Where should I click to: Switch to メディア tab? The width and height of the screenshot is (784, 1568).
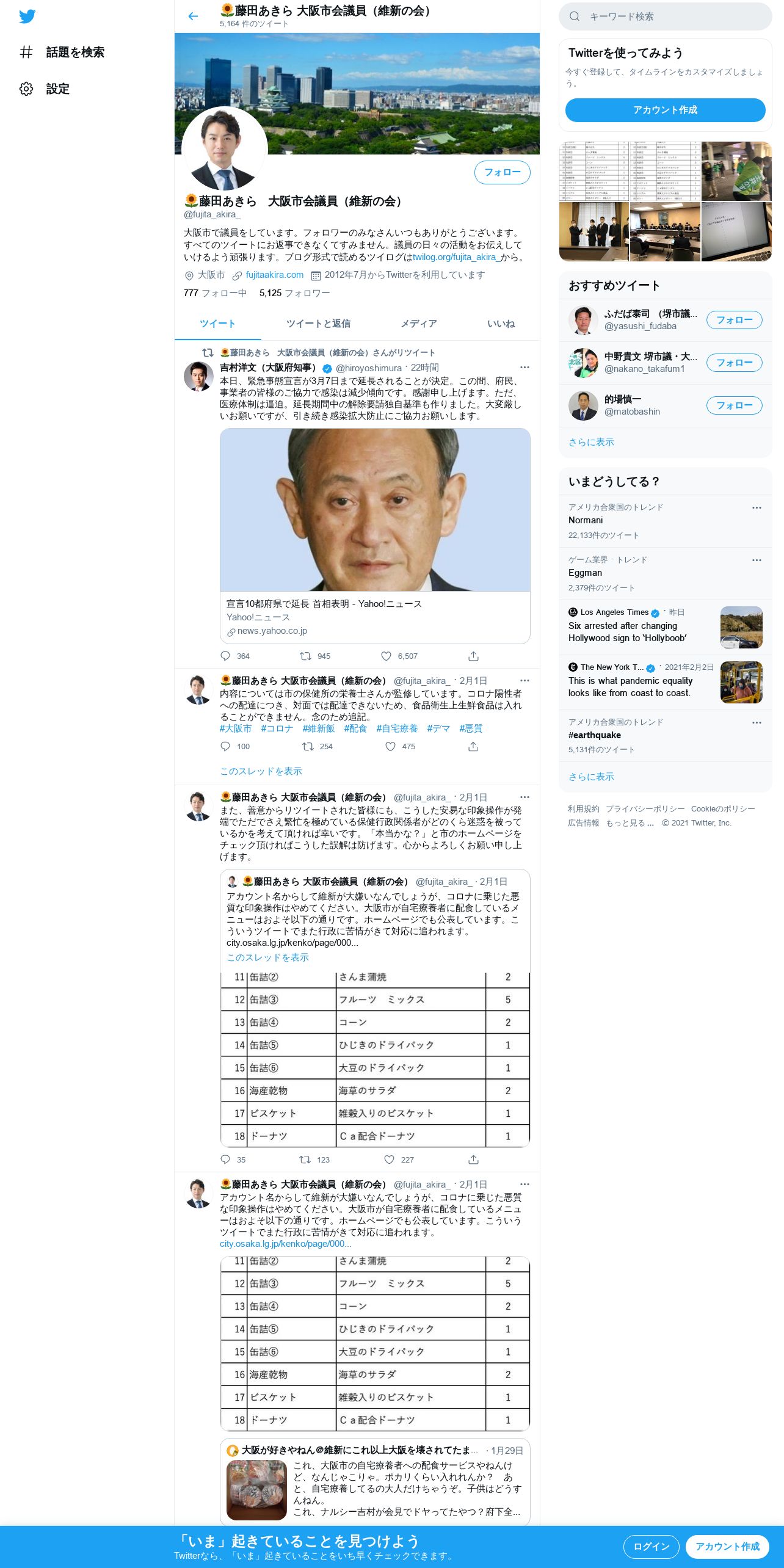pos(419,324)
